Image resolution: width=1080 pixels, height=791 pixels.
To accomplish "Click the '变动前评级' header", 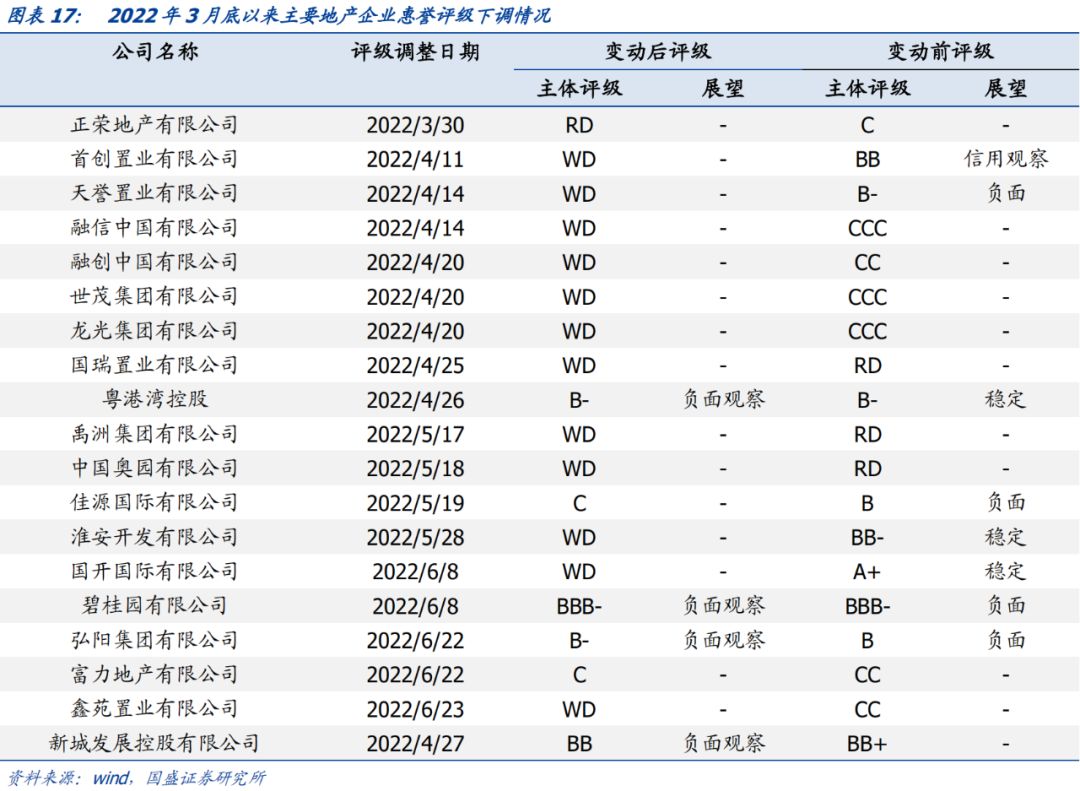I will pyautogui.click(x=940, y=52).
